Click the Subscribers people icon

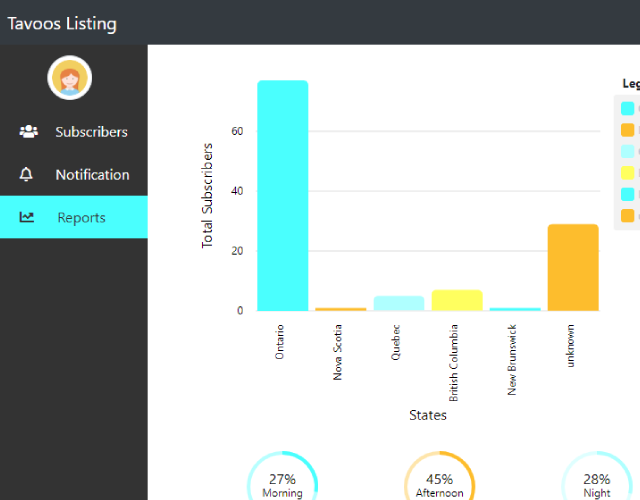pyautogui.click(x=28, y=132)
